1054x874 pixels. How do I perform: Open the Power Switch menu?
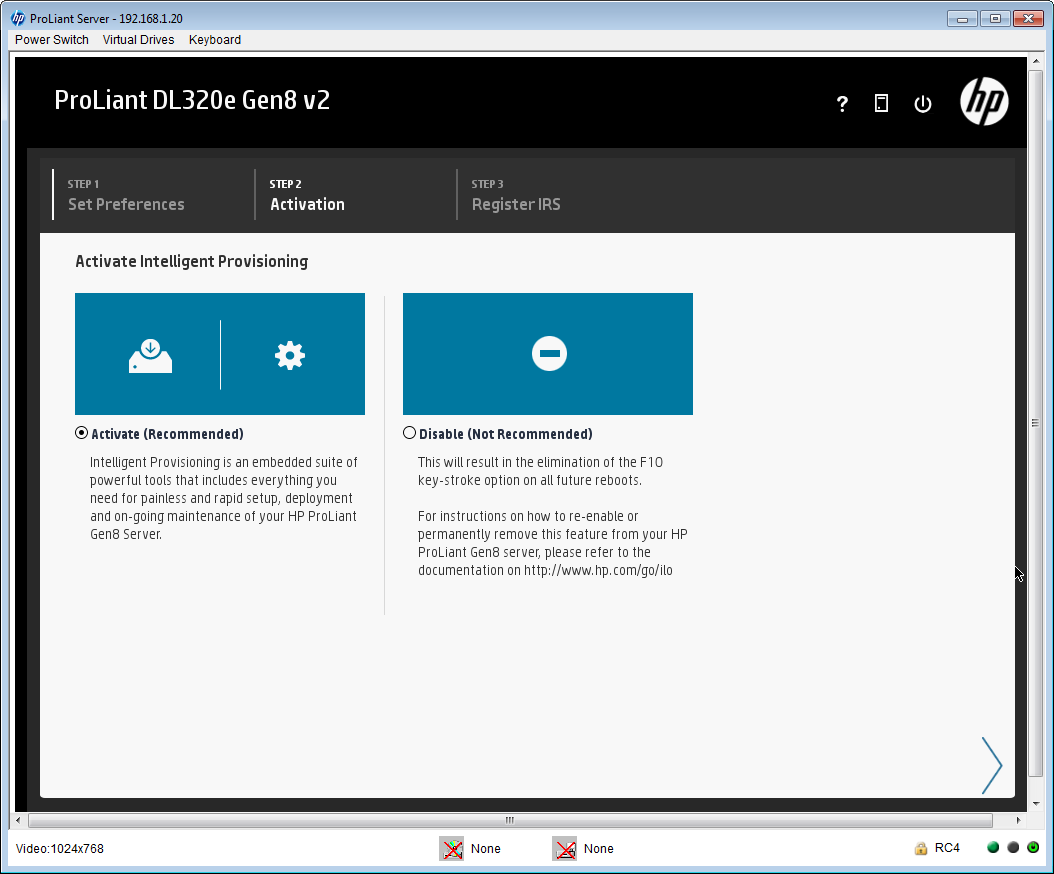tap(52, 40)
